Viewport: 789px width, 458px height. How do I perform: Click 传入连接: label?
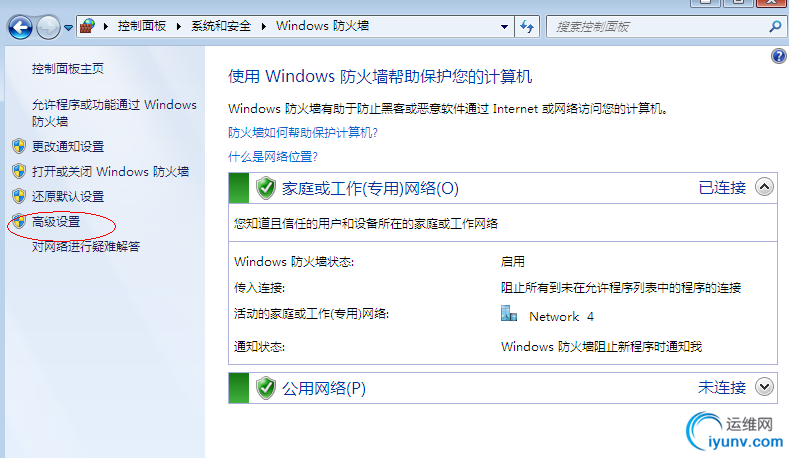(260, 288)
